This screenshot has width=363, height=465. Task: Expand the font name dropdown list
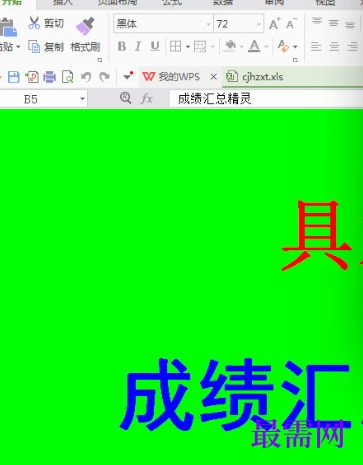pyautogui.click(x=209, y=24)
